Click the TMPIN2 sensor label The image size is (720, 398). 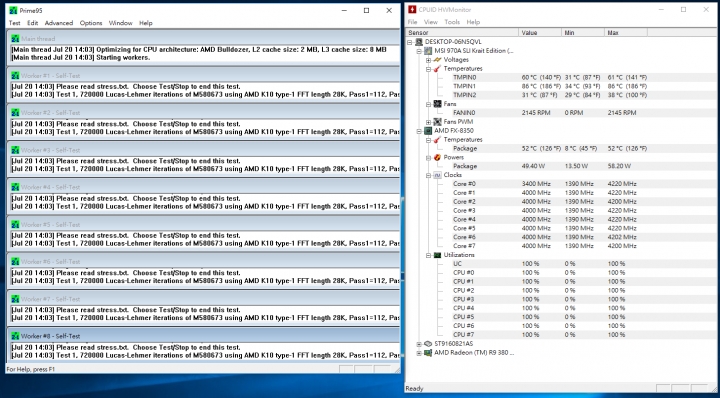click(464, 95)
